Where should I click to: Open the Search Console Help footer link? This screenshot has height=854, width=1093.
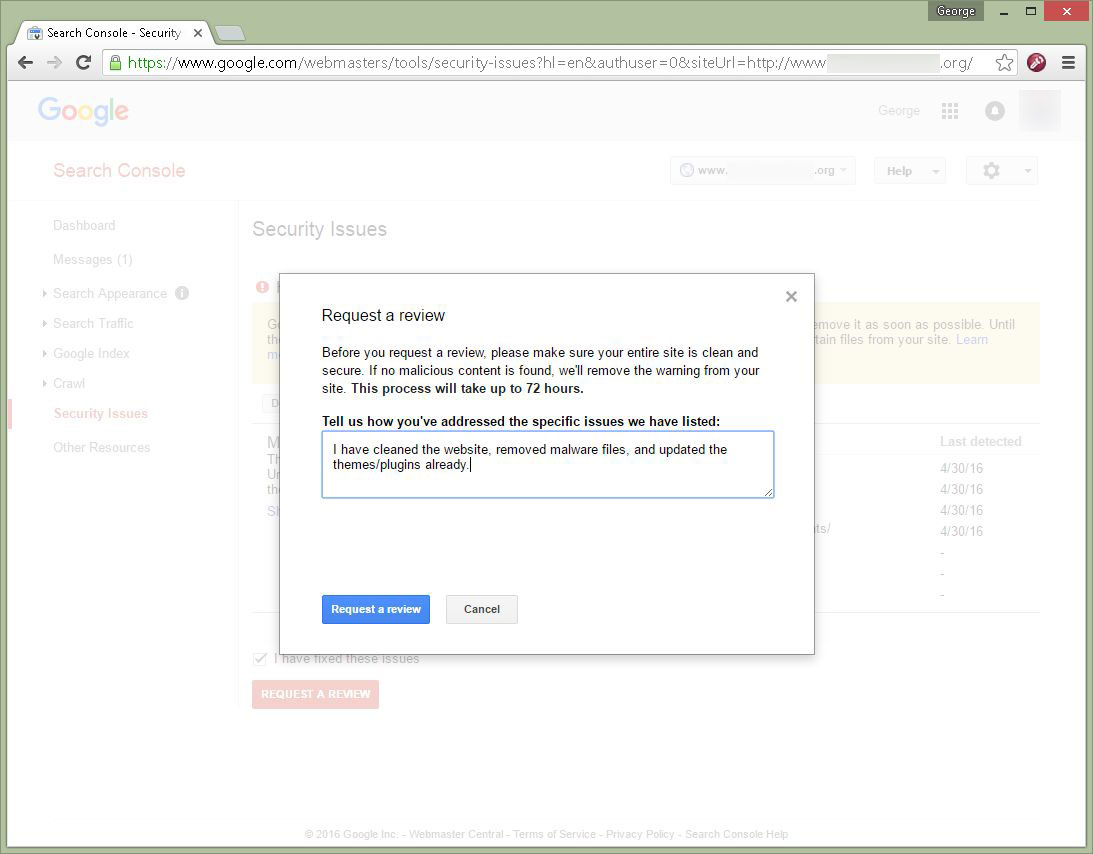click(737, 834)
